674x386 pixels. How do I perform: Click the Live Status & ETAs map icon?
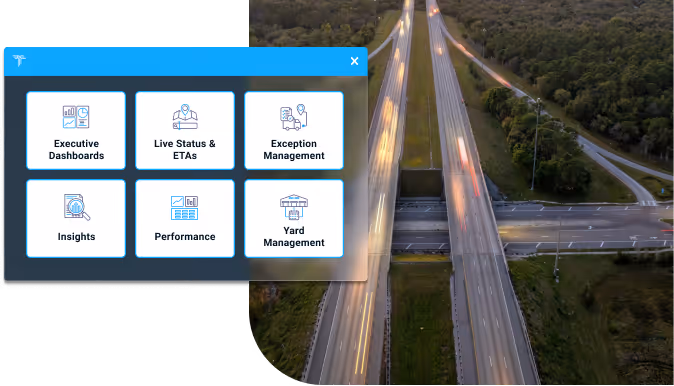pos(185,116)
